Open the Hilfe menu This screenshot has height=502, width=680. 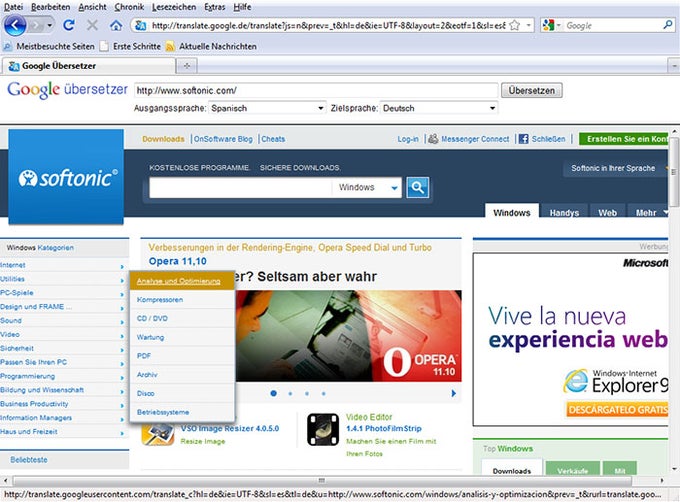pos(242,7)
